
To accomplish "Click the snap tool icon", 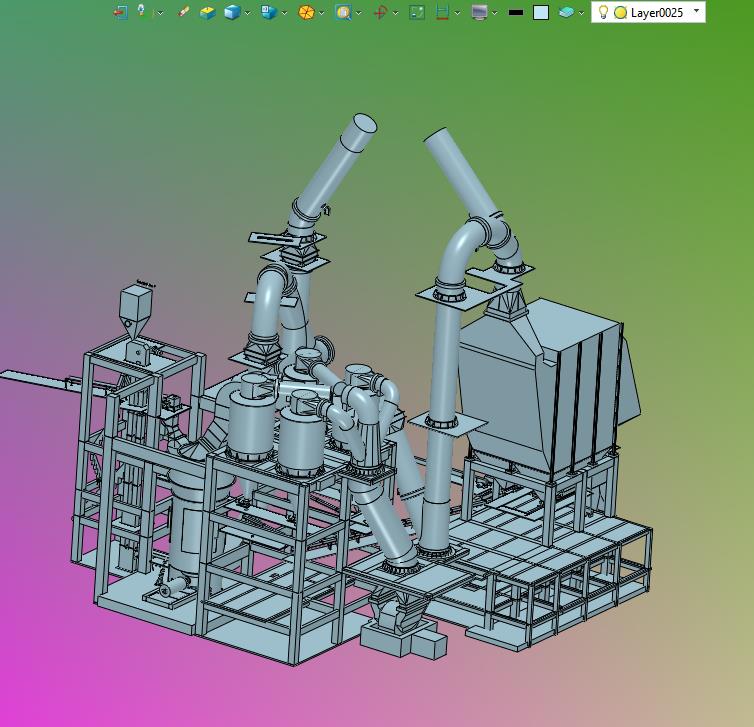I will coord(141,11).
